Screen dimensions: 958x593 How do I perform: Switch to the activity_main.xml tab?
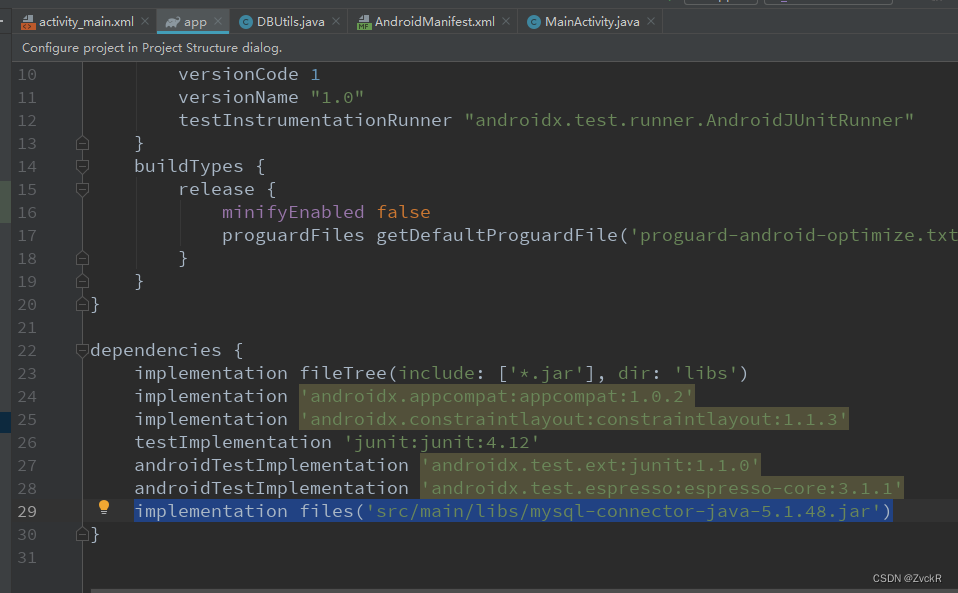pyautogui.click(x=86, y=22)
